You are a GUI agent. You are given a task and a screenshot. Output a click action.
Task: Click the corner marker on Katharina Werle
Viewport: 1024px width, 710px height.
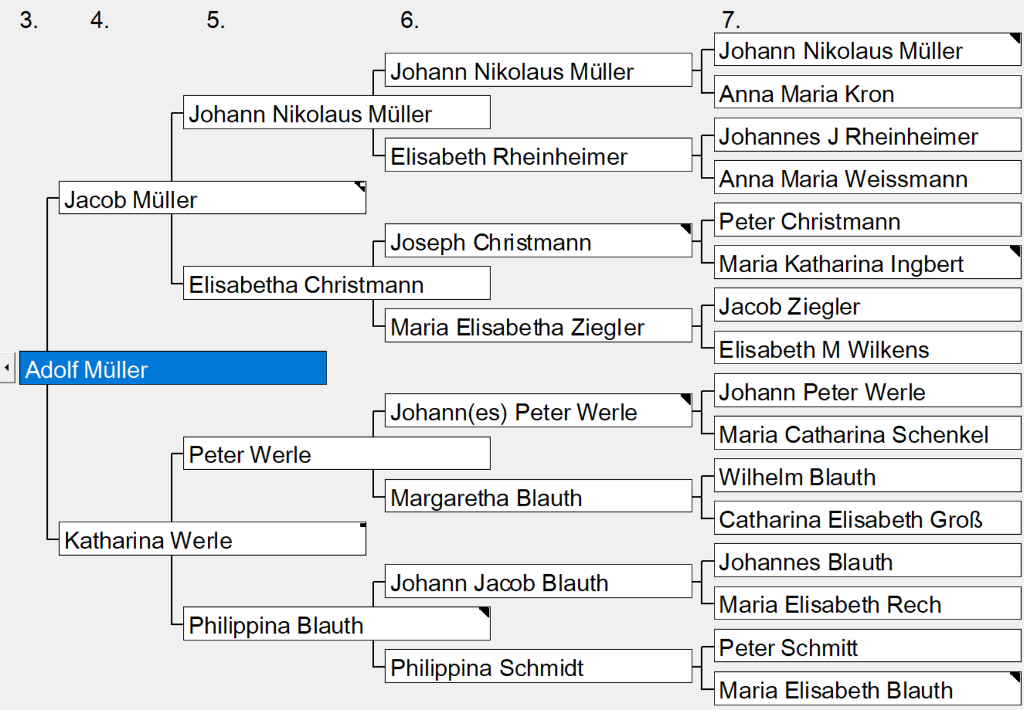click(362, 524)
